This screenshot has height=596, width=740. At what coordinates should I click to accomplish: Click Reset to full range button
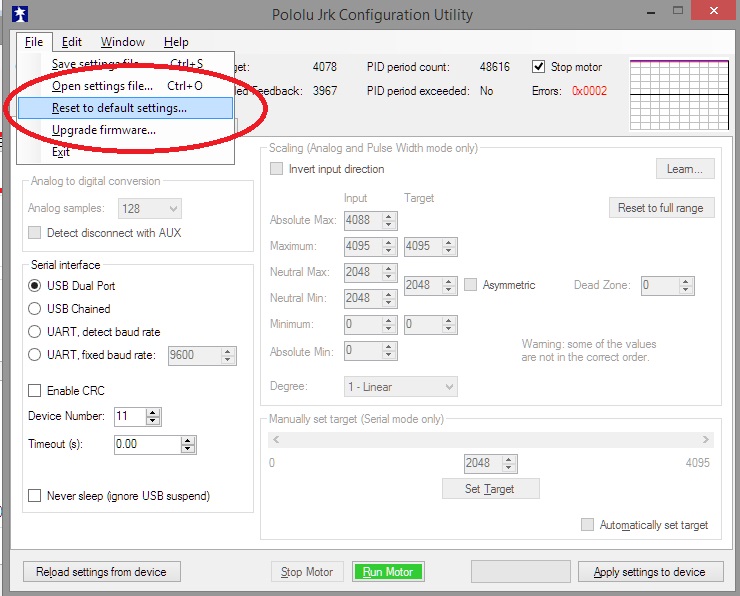661,208
